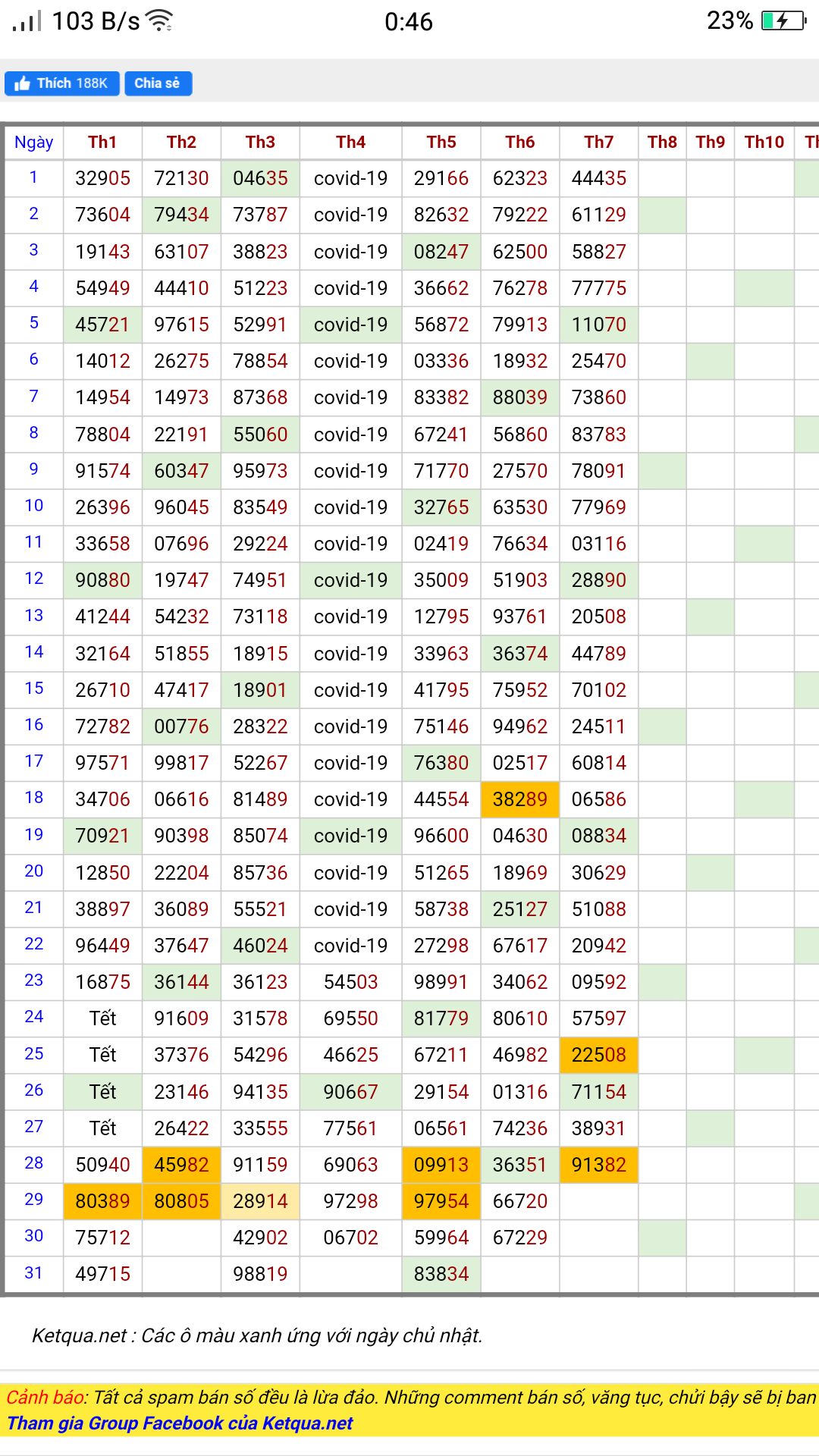This screenshot has height=1456, width=819.
Task: Tap the Wi-Fi signal status icon
Action: tap(159, 21)
